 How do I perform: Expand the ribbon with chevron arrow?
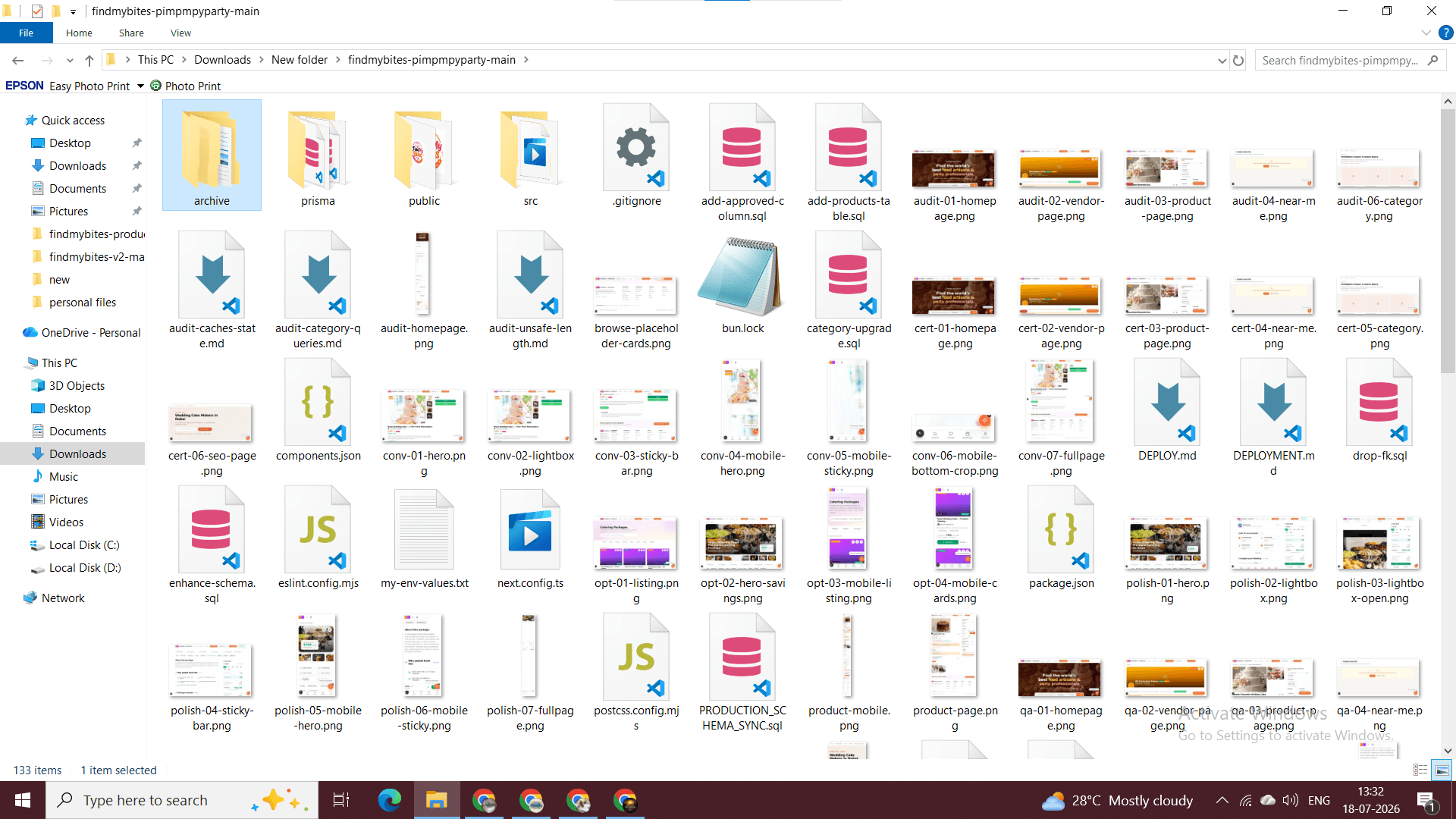coord(1426,33)
